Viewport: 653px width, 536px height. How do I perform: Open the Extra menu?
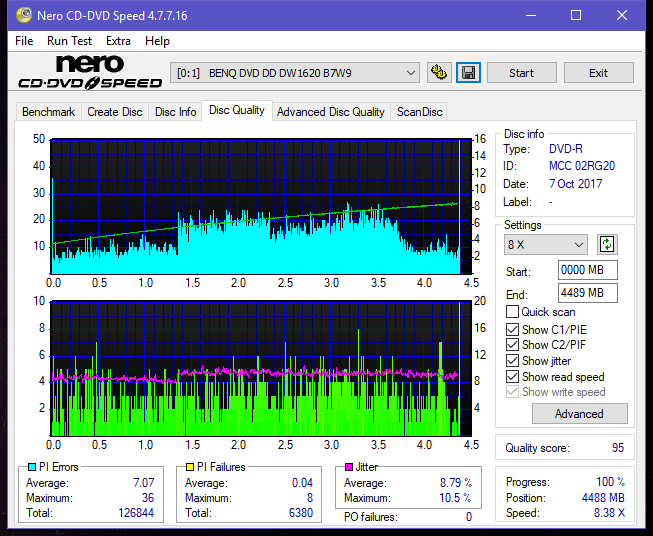click(x=118, y=41)
